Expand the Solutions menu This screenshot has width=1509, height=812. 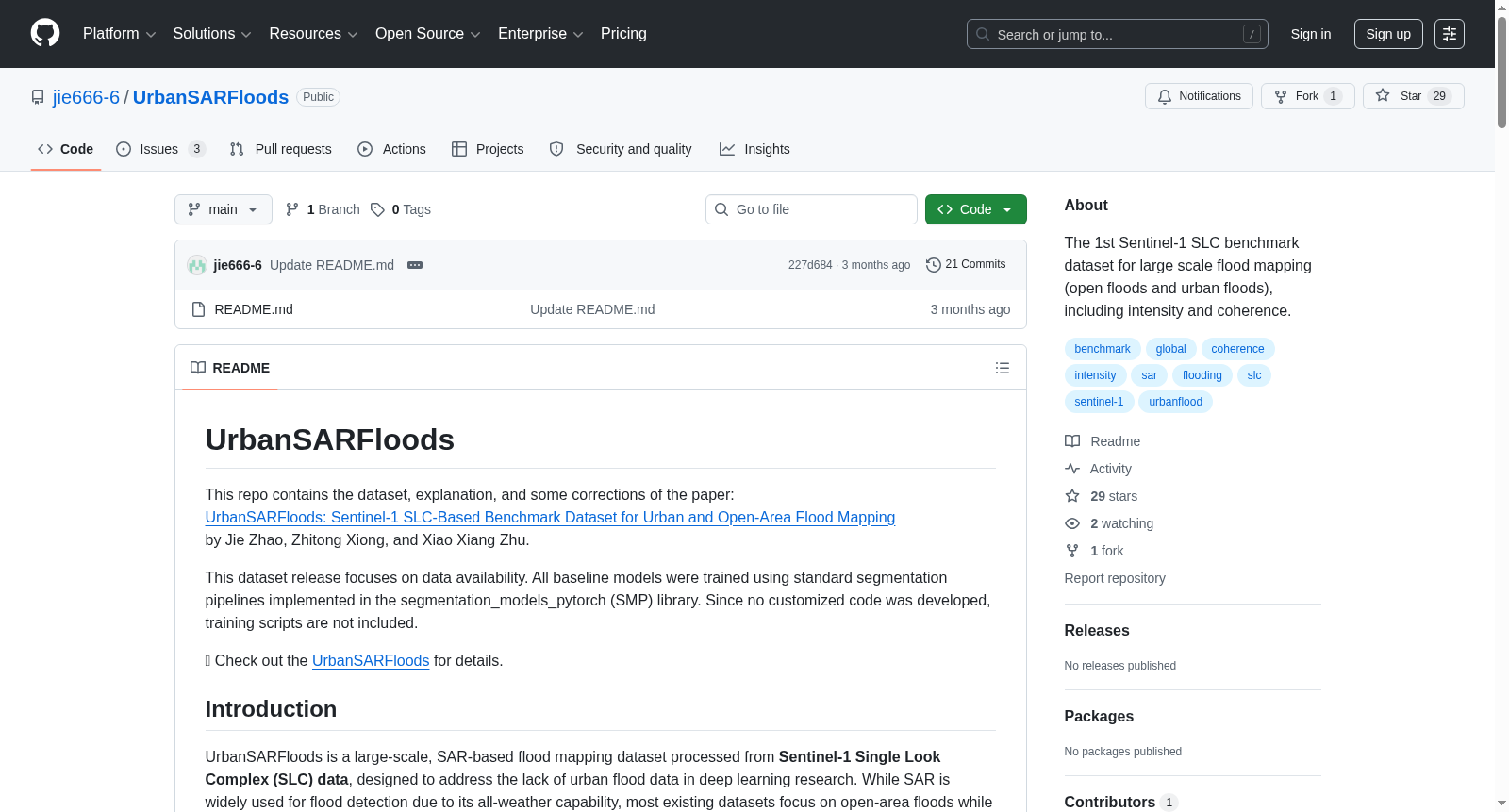pyautogui.click(x=212, y=34)
